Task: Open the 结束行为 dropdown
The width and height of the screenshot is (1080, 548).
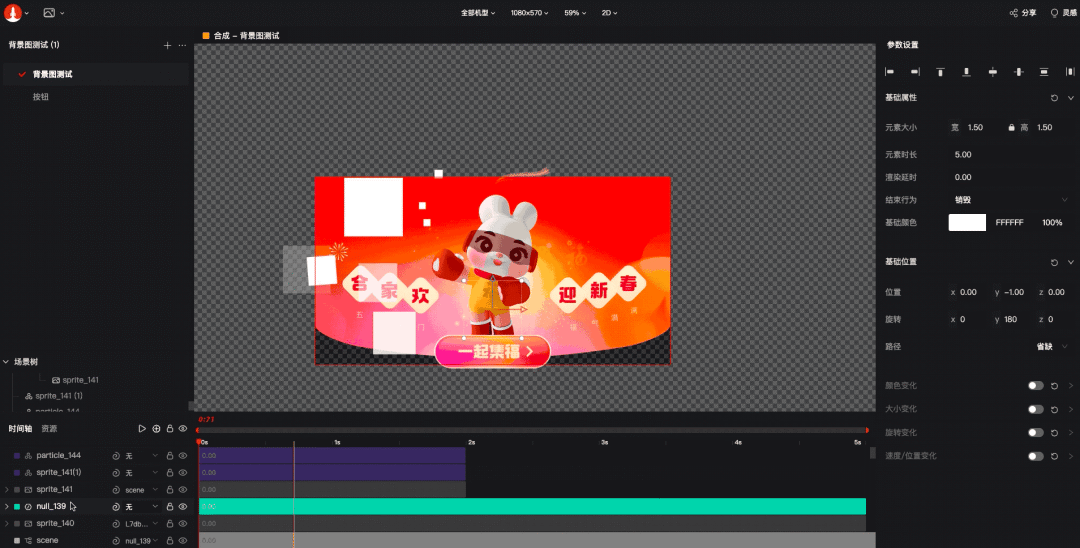Action: 1010,200
